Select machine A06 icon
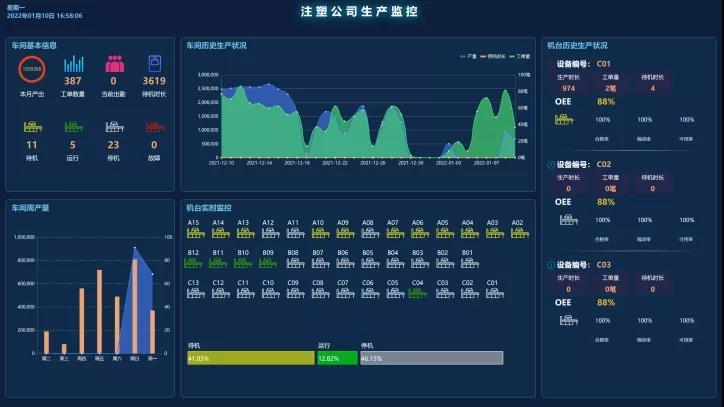 tap(420, 233)
